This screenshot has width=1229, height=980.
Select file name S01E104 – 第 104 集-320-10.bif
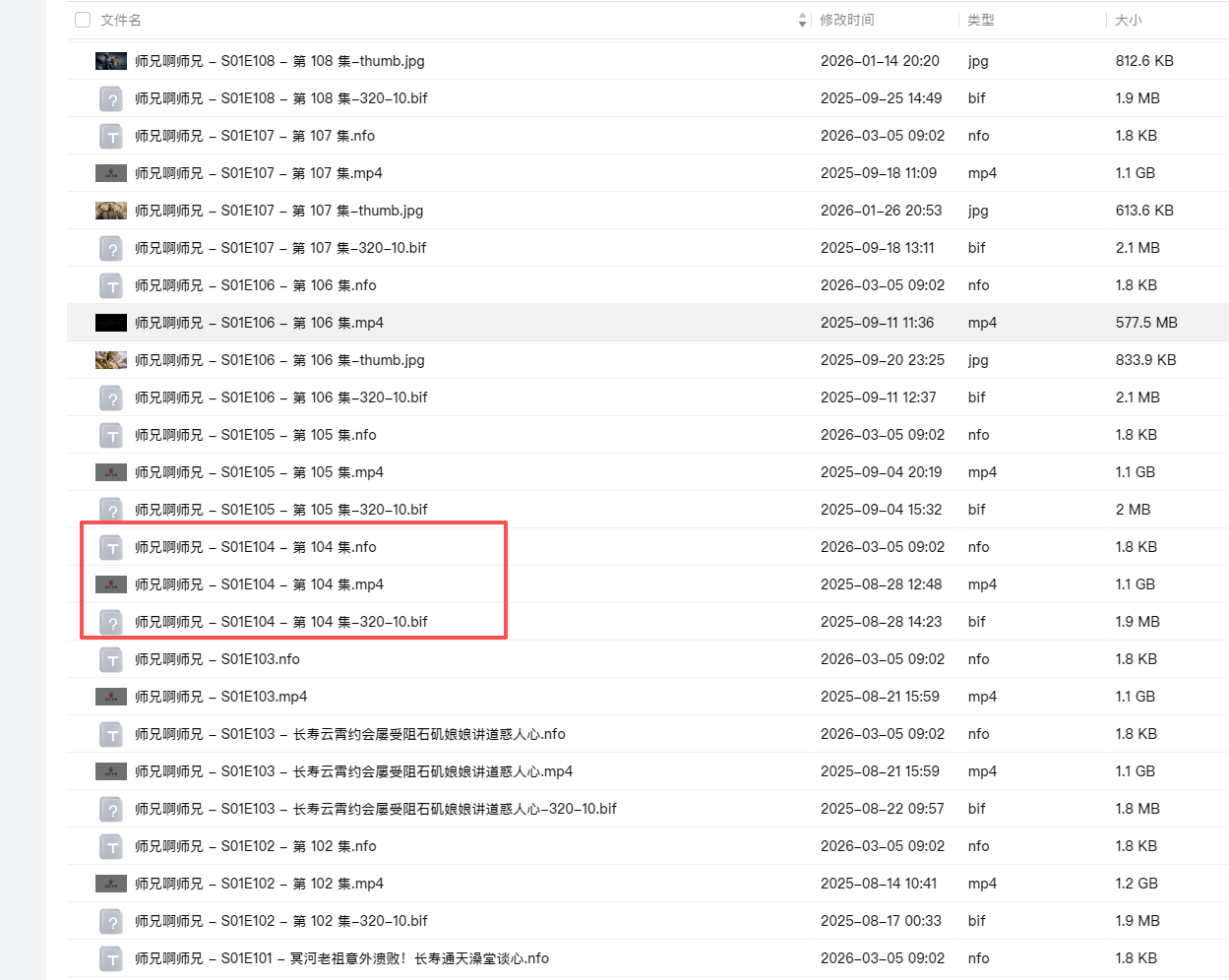point(281,622)
